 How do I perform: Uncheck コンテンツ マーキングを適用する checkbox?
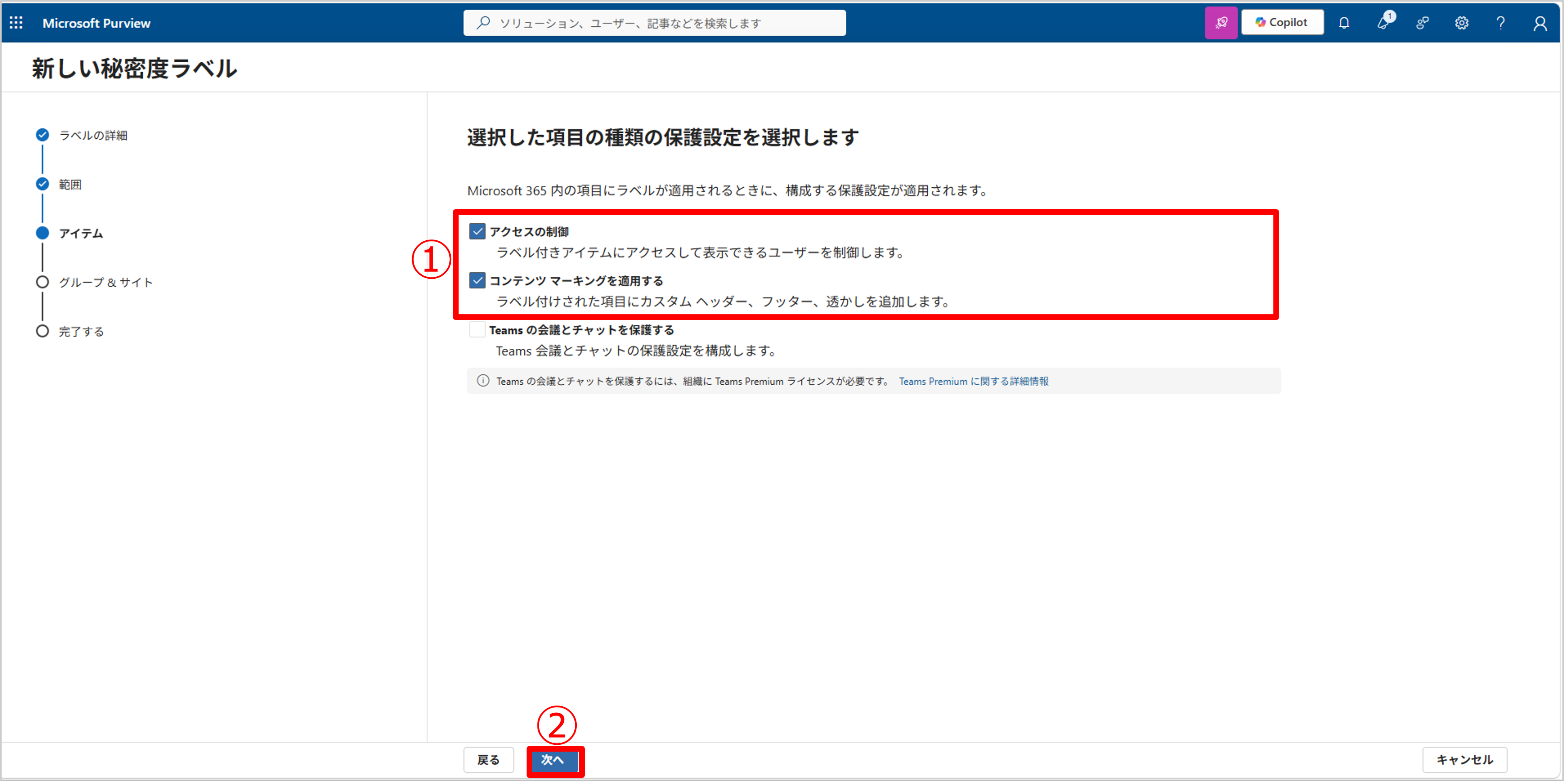point(477,280)
